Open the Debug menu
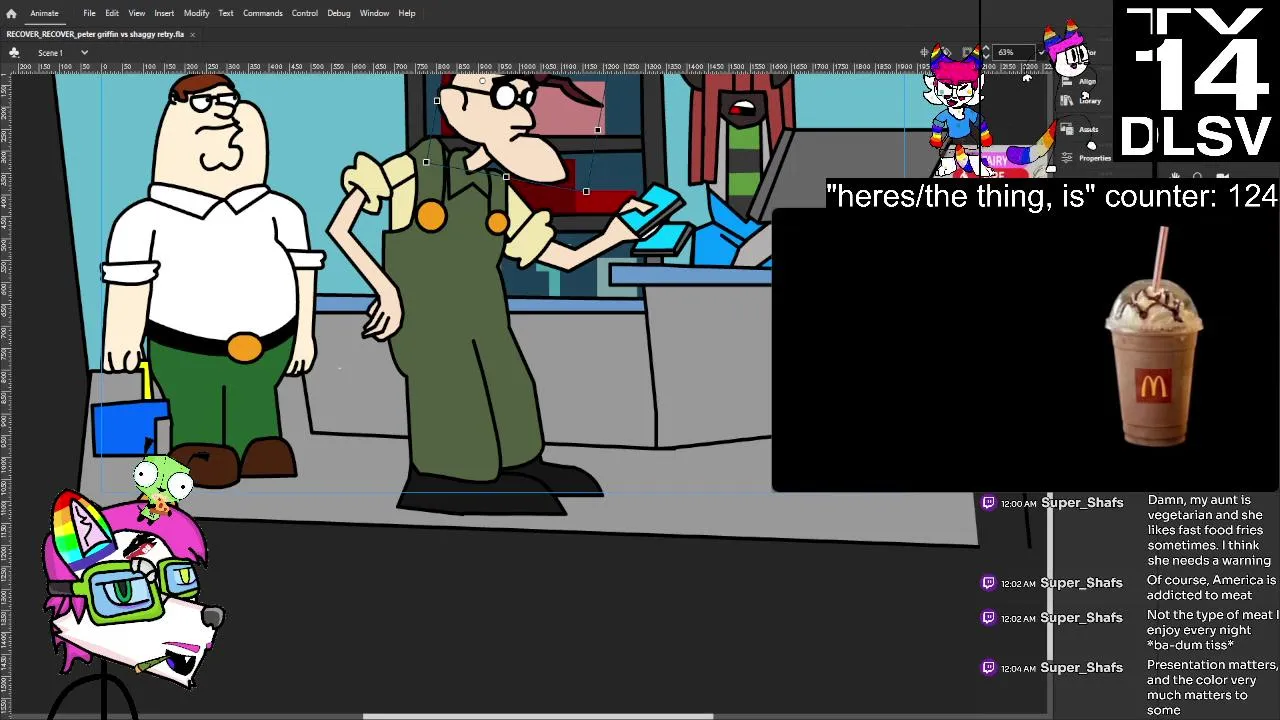Image resolution: width=1280 pixels, height=720 pixels. pos(339,13)
